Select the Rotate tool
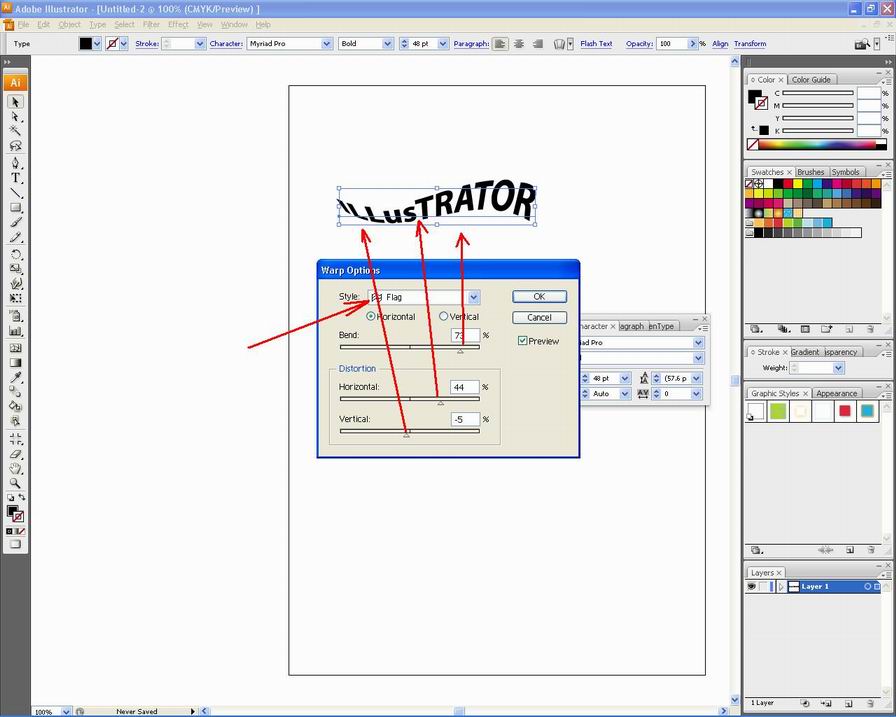The width and height of the screenshot is (896, 717). coord(15,254)
